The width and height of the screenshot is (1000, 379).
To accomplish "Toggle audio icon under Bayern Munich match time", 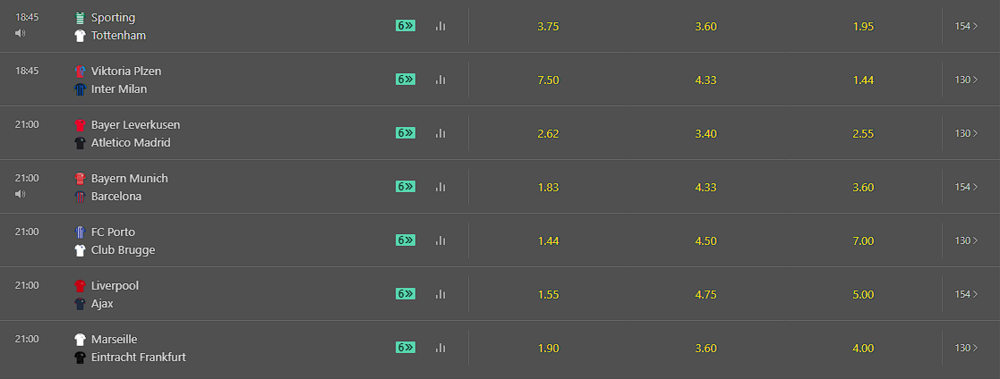I will point(20,193).
